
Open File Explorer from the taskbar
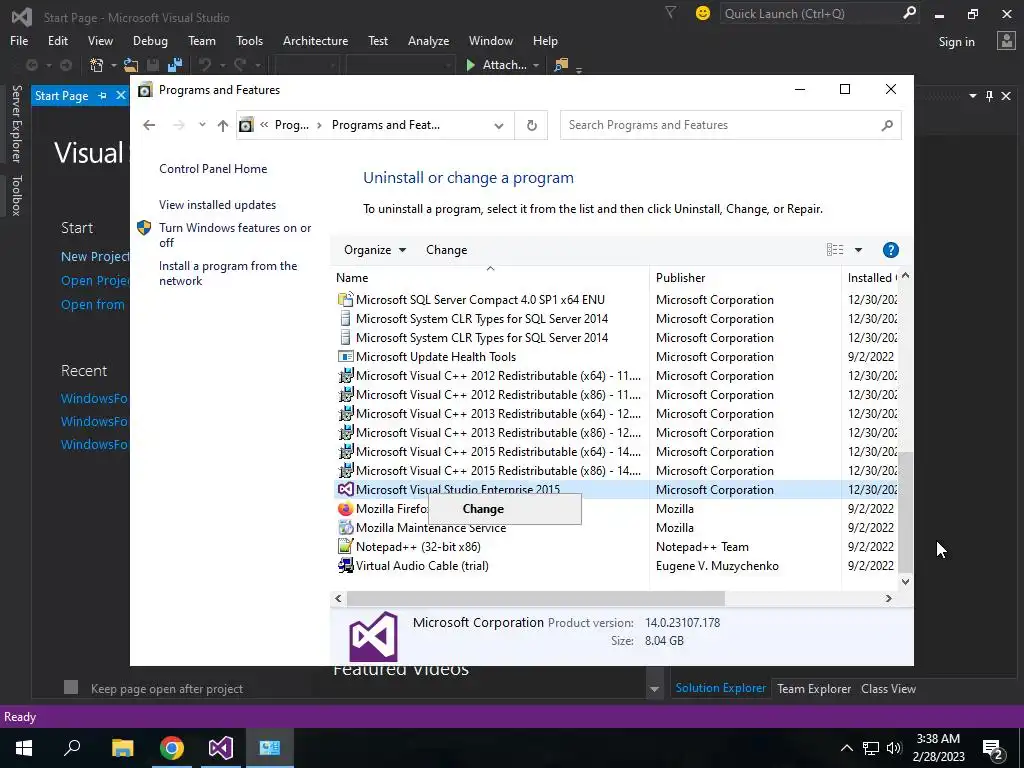[x=123, y=748]
